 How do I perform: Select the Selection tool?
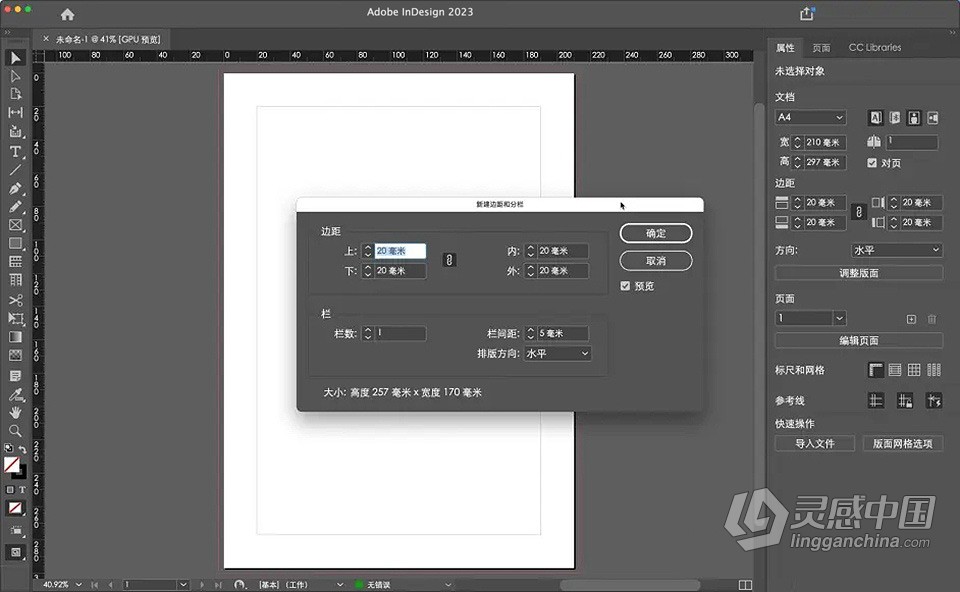[x=14, y=58]
